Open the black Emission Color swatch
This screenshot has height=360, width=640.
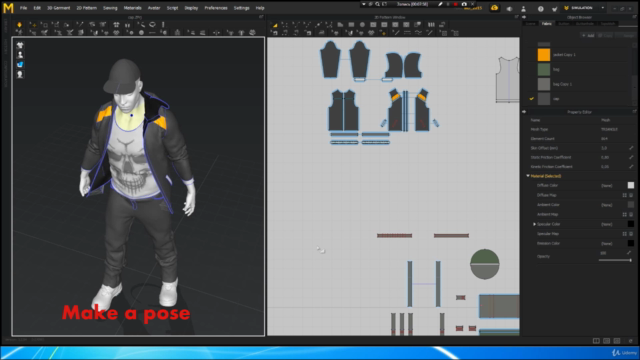click(x=631, y=243)
